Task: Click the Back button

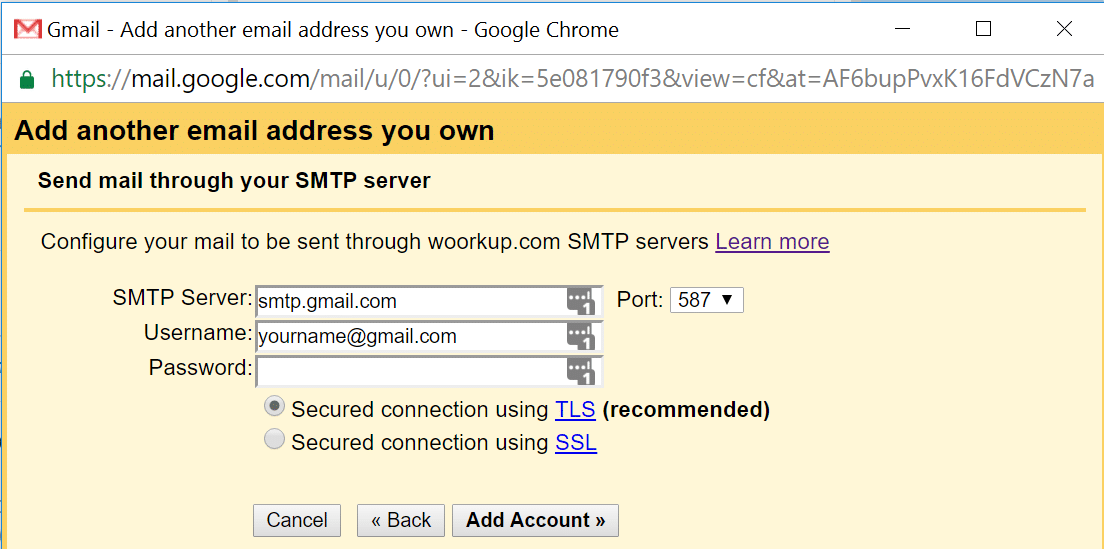Action: point(400,520)
